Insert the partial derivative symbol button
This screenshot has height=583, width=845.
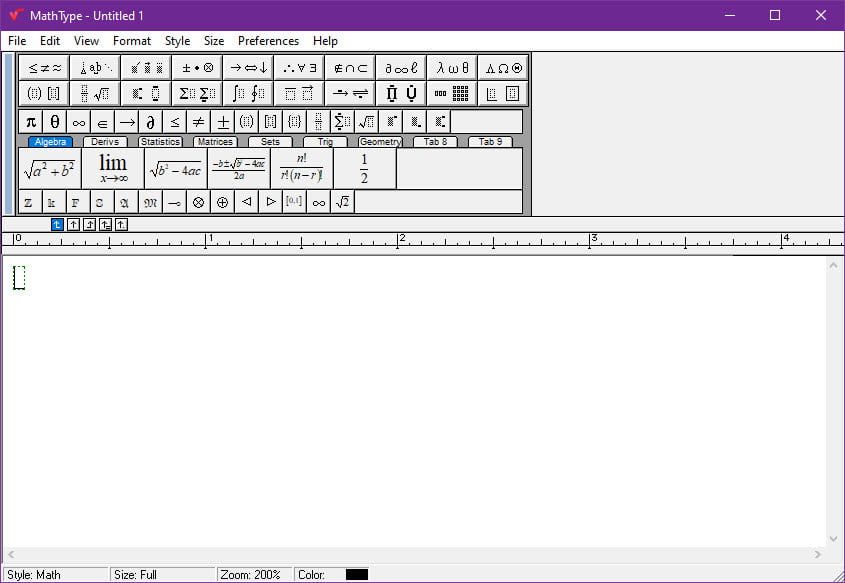point(150,122)
